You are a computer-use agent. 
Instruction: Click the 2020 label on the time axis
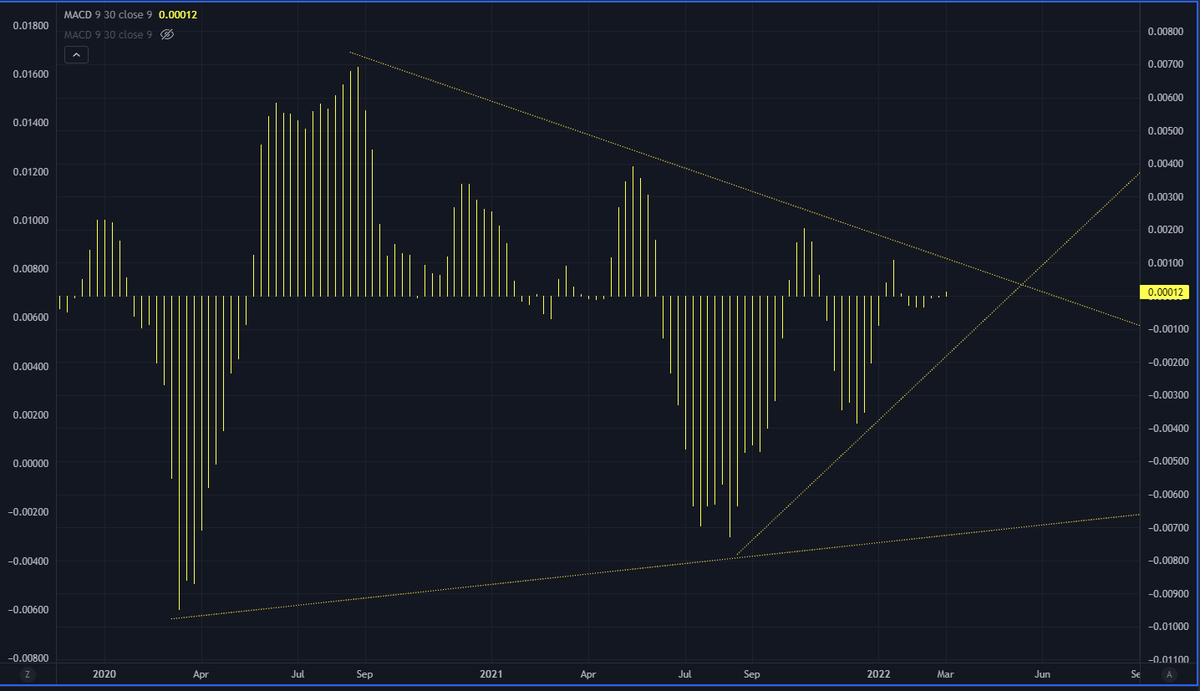tap(104, 674)
